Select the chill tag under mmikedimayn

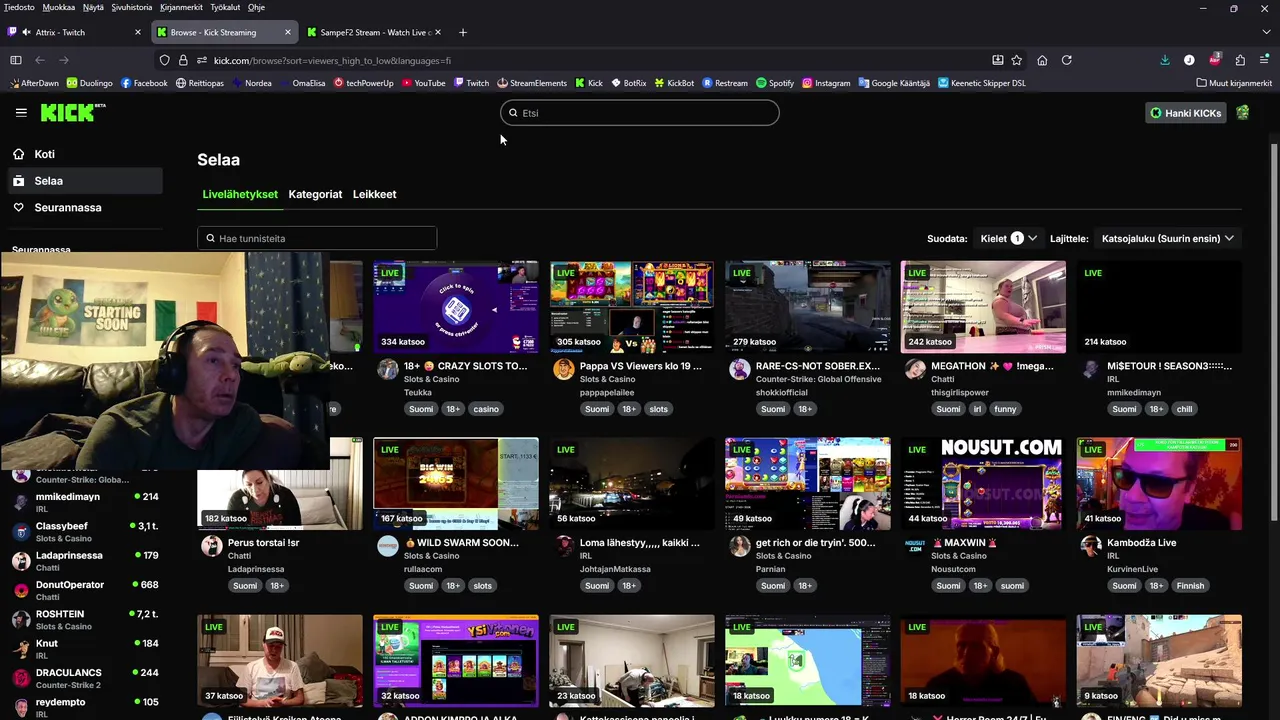(x=1184, y=409)
